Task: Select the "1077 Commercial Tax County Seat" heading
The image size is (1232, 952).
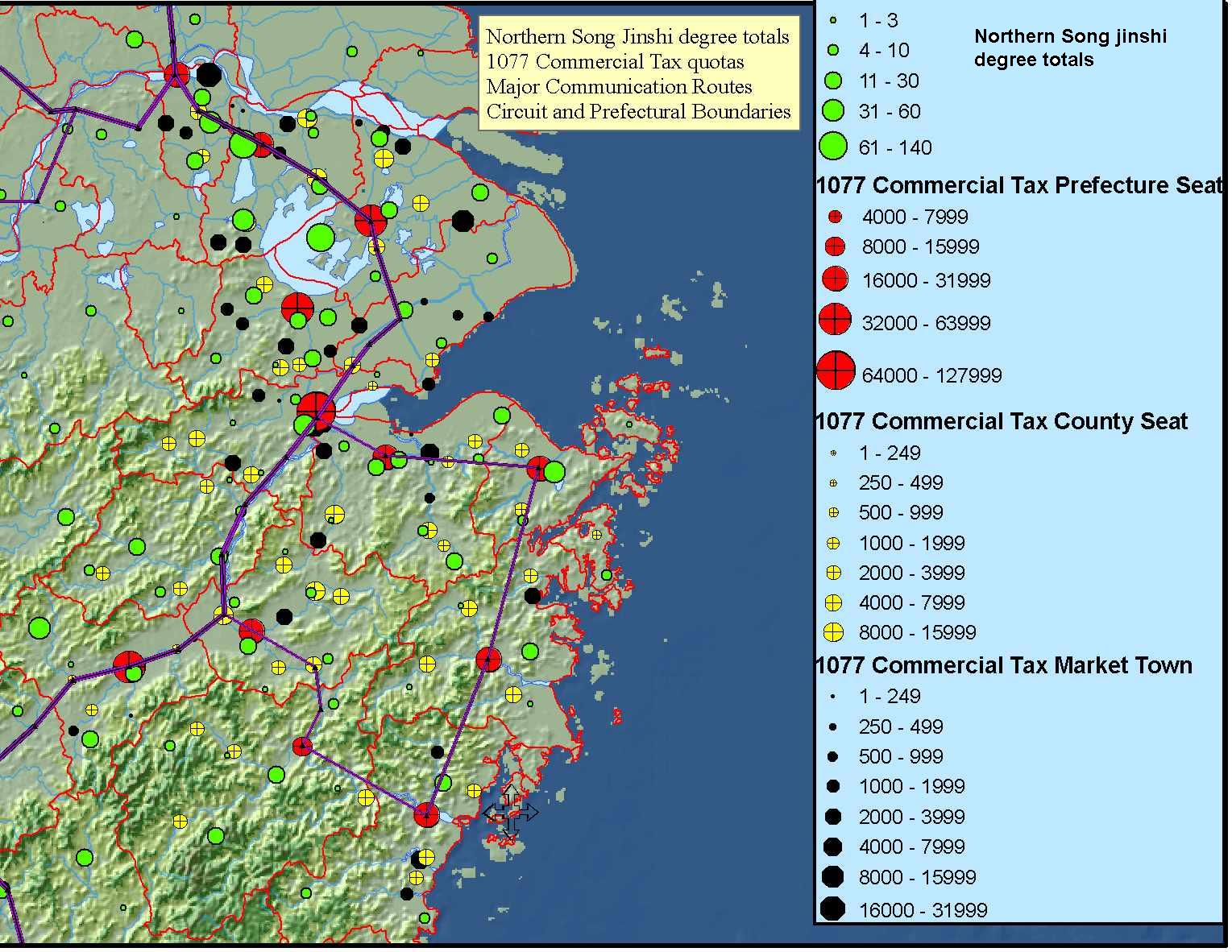Action: point(1002,421)
